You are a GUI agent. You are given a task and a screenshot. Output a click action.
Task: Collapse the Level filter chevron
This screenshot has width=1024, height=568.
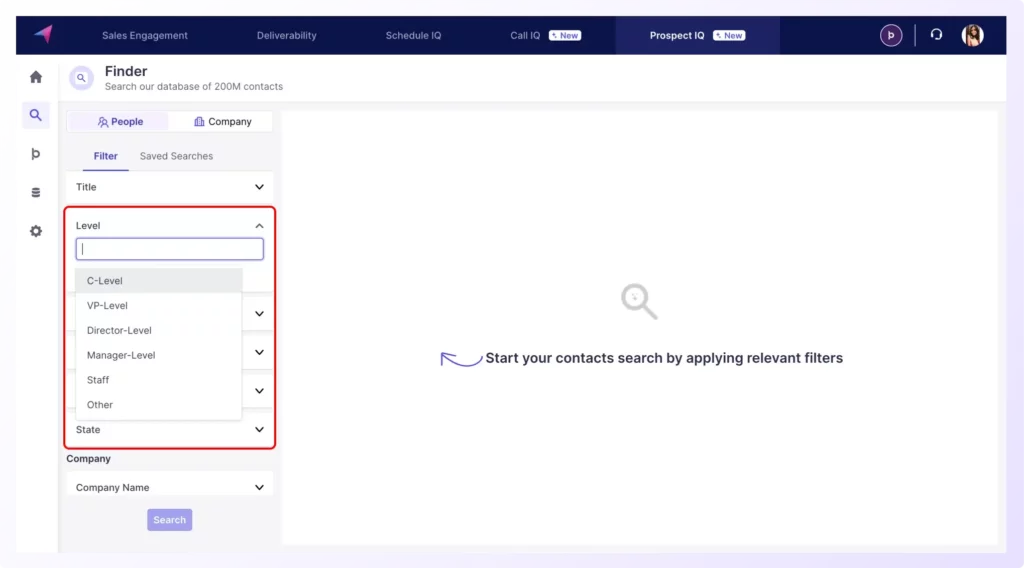click(259, 226)
